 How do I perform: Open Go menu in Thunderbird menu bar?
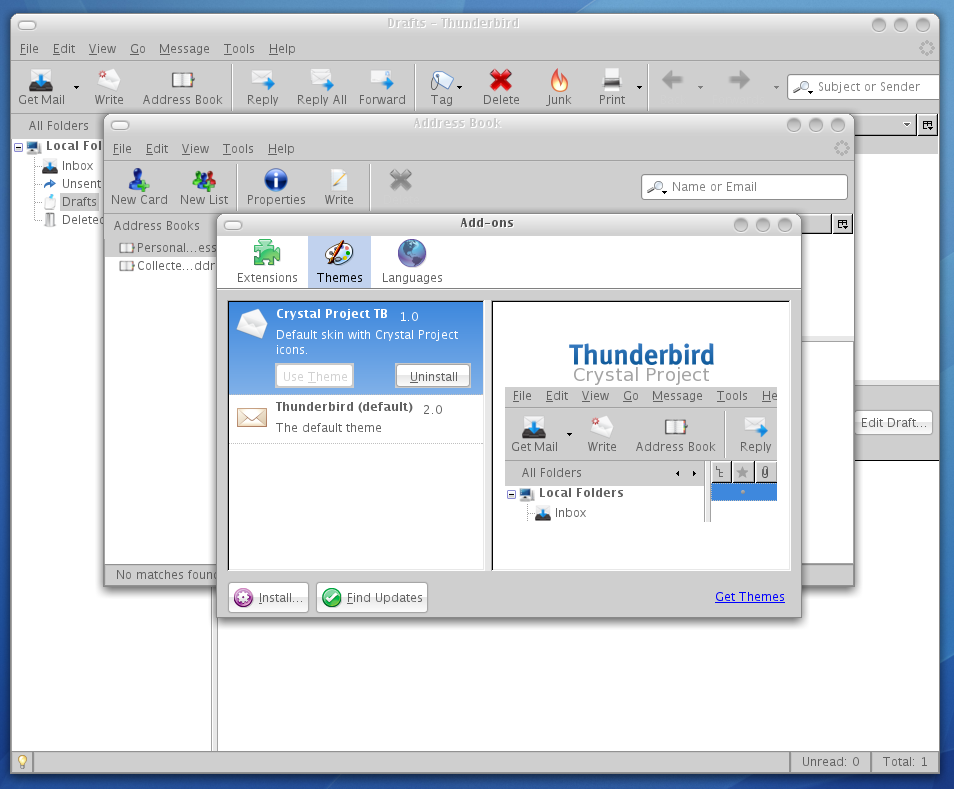pos(138,49)
